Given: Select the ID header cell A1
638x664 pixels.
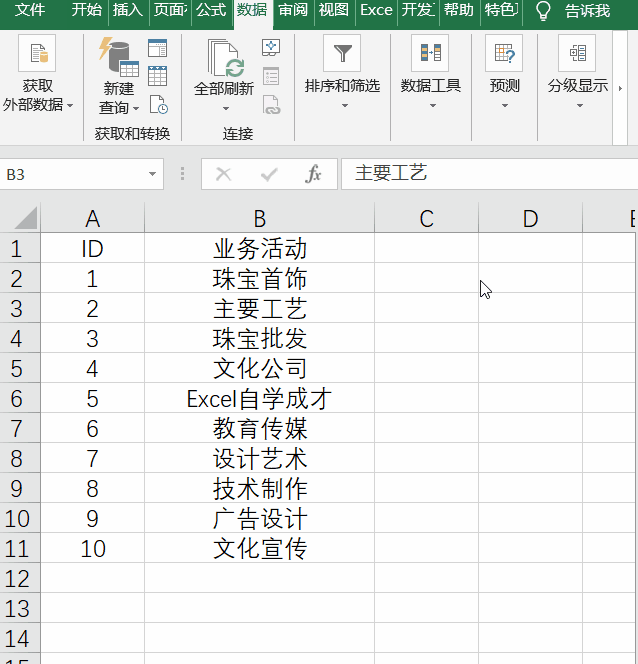Looking at the screenshot, I should tap(92, 248).
